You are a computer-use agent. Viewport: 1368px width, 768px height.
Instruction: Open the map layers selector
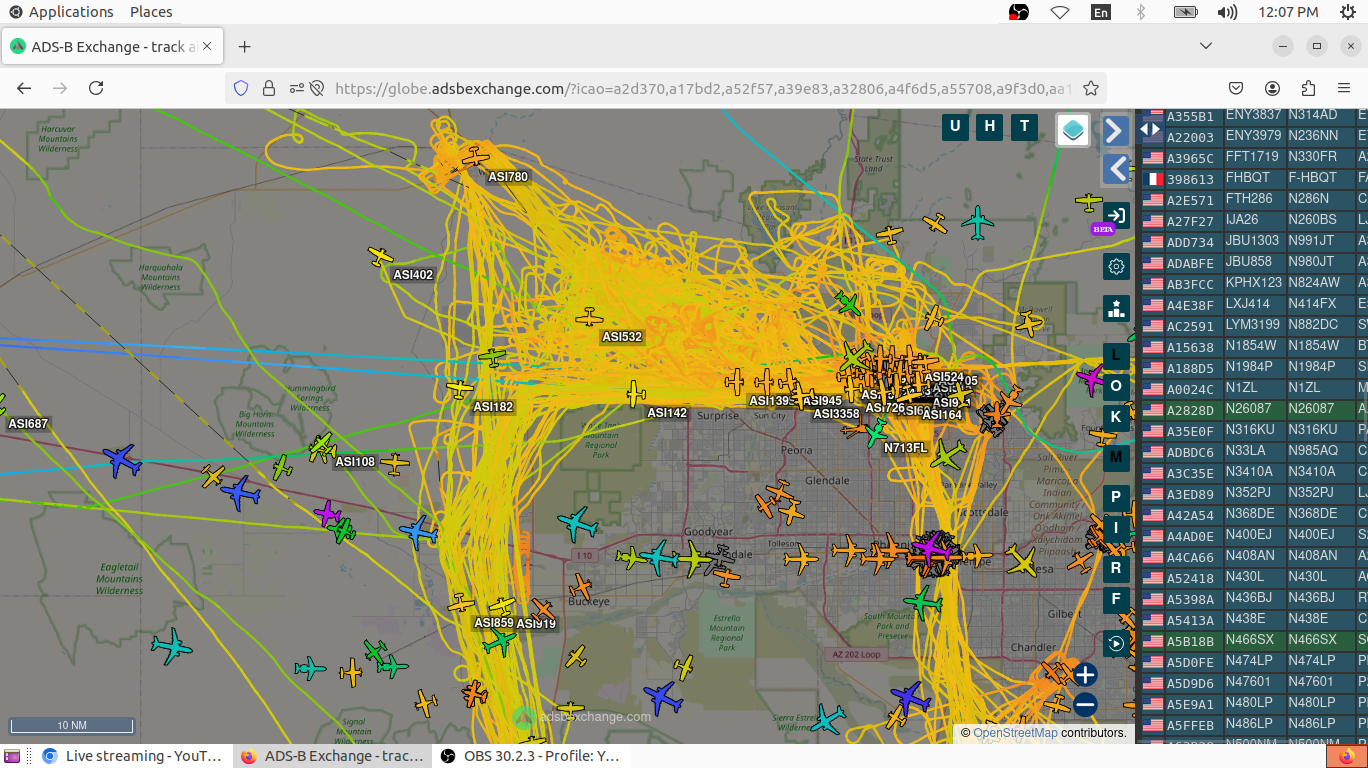point(1073,129)
